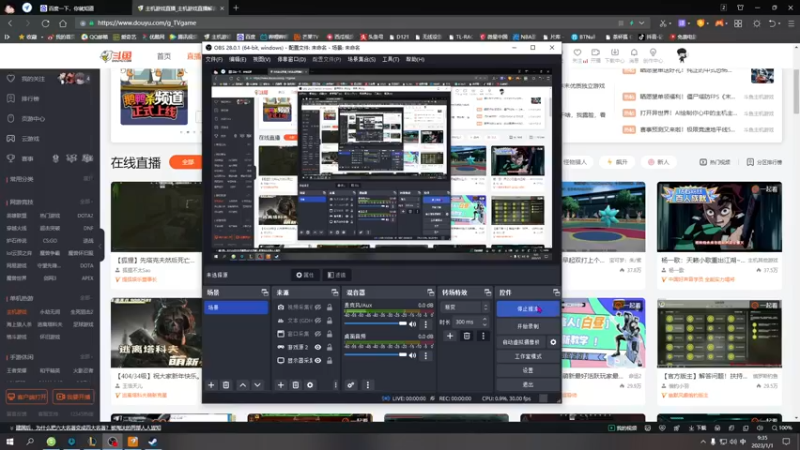Pop out the Sources dock using its float icon
The height and width of the screenshot is (450, 800).
click(334, 292)
